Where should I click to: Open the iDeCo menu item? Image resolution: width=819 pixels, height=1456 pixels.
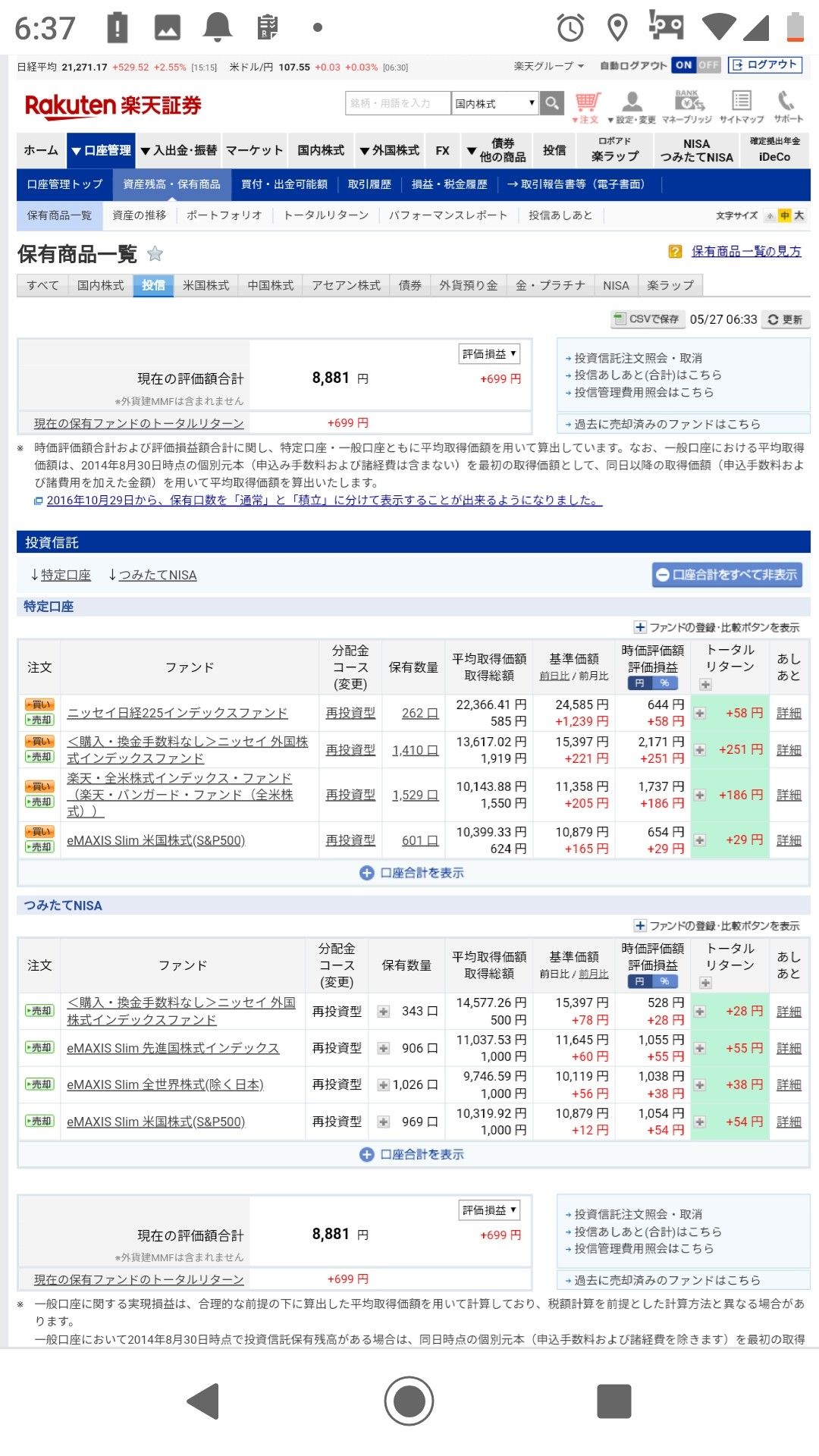click(x=774, y=150)
